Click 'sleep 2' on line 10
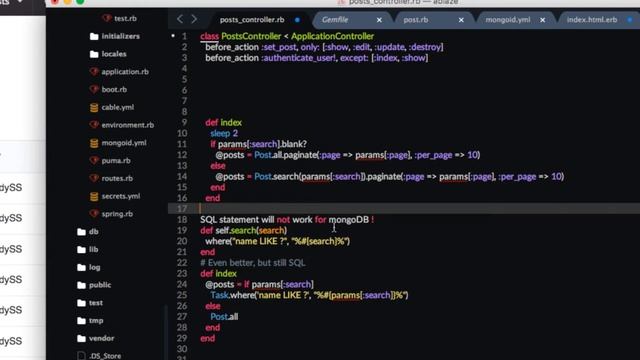The width and height of the screenshot is (640, 360). pos(224,133)
